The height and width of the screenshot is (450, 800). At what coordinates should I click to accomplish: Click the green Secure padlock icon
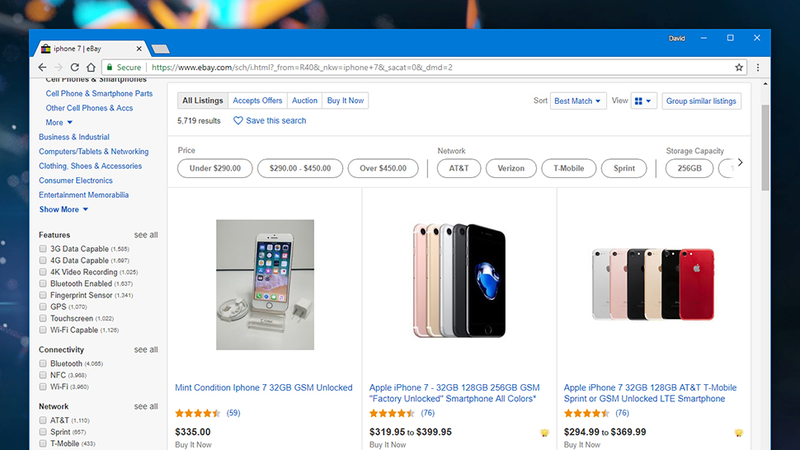point(109,67)
